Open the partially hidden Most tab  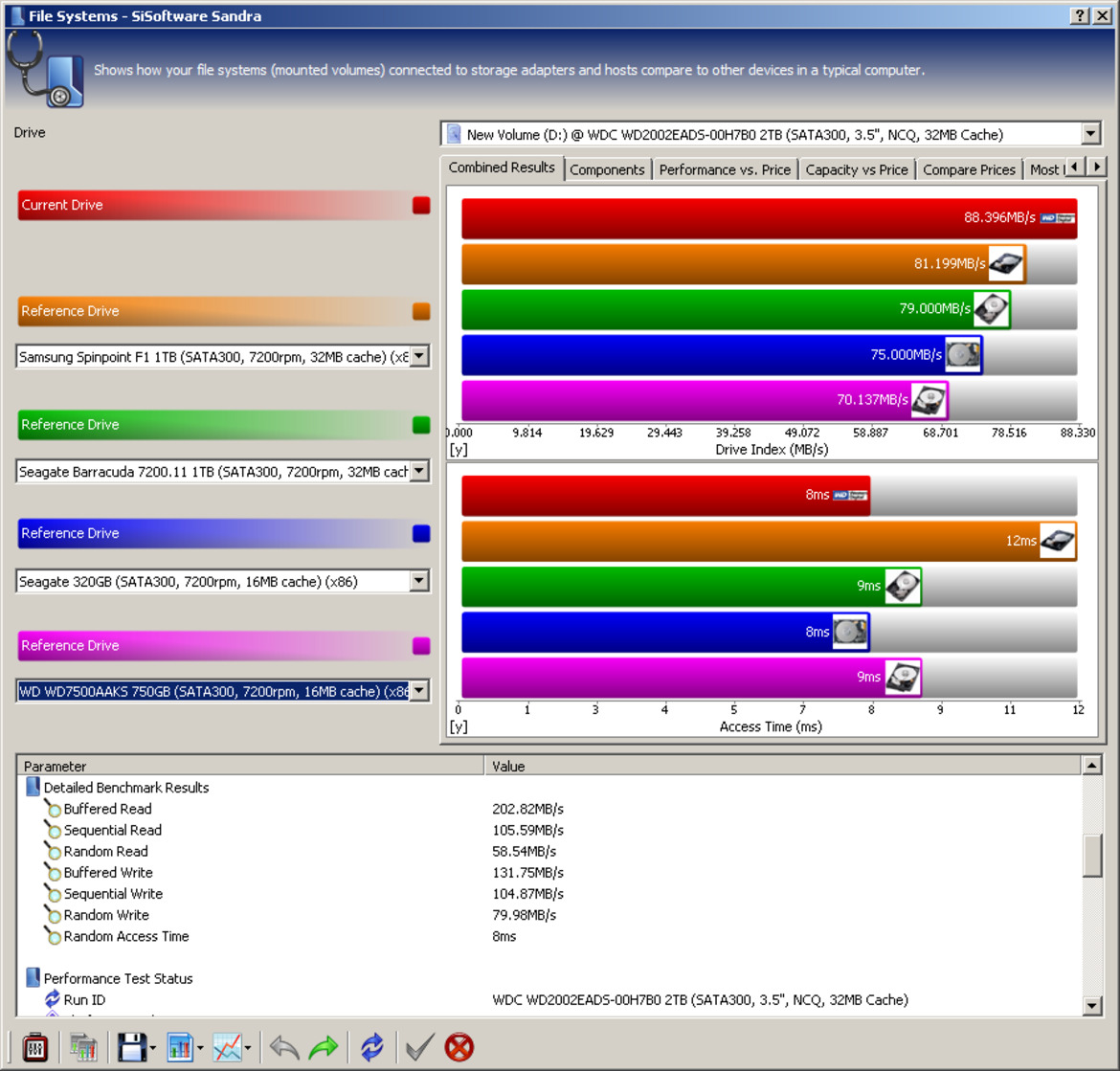1045,170
